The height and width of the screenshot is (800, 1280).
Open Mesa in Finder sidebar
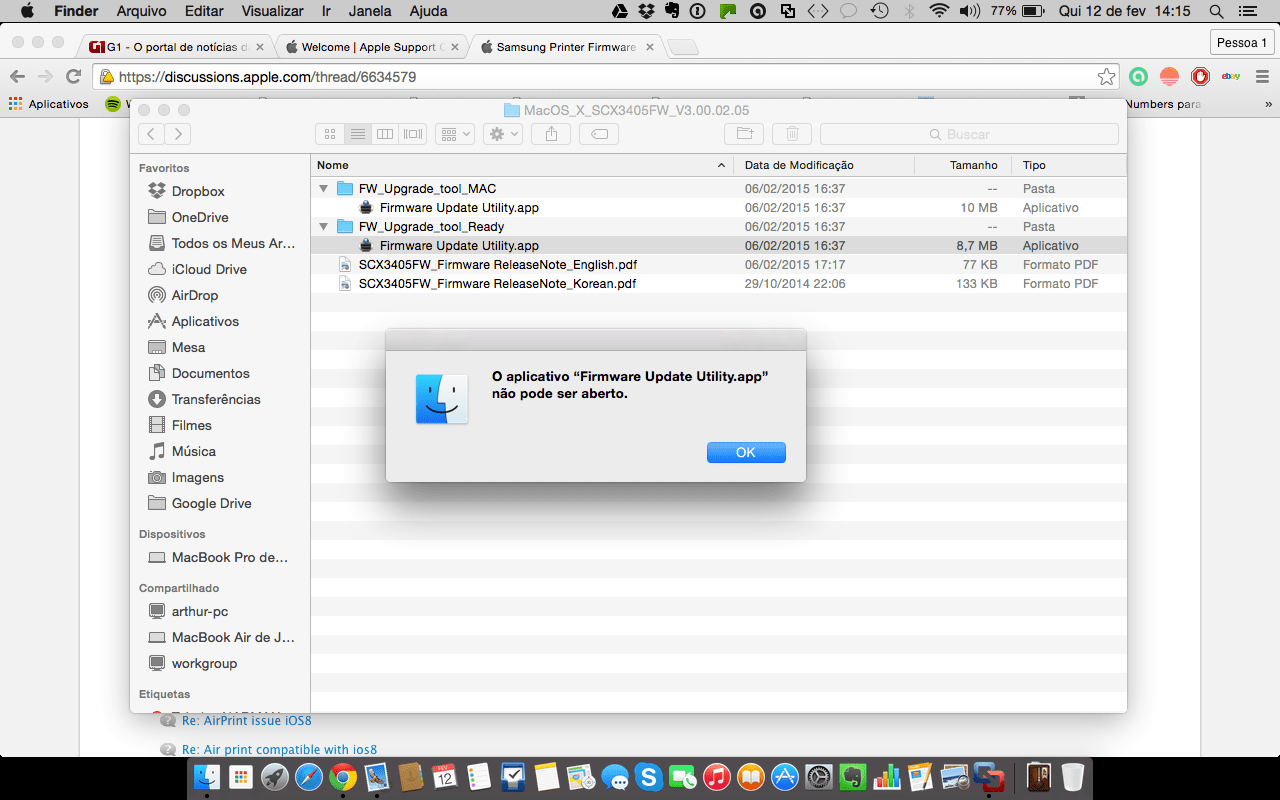pyautogui.click(x=187, y=347)
